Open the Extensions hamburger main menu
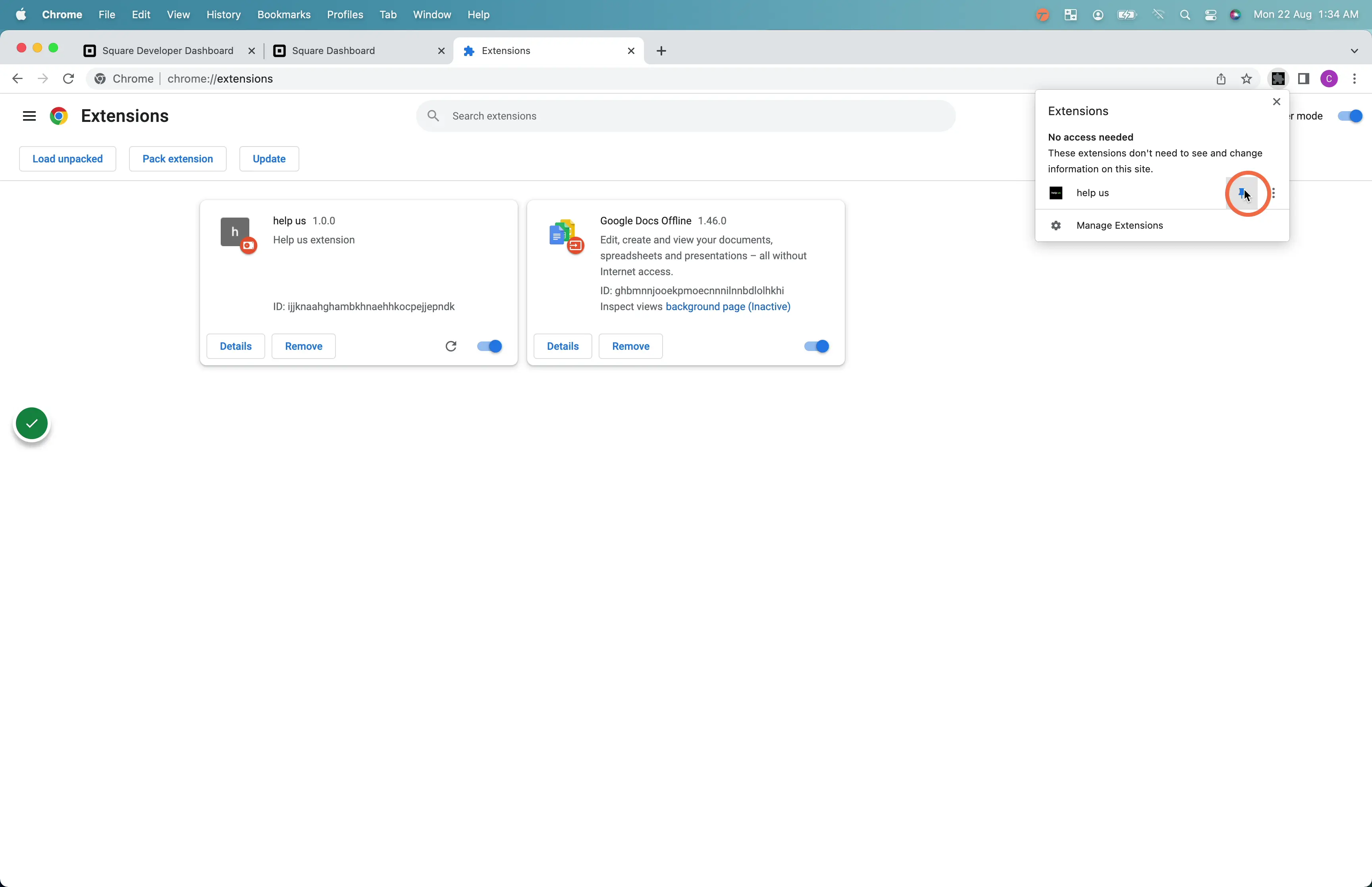The height and width of the screenshot is (887, 1372). [x=29, y=116]
